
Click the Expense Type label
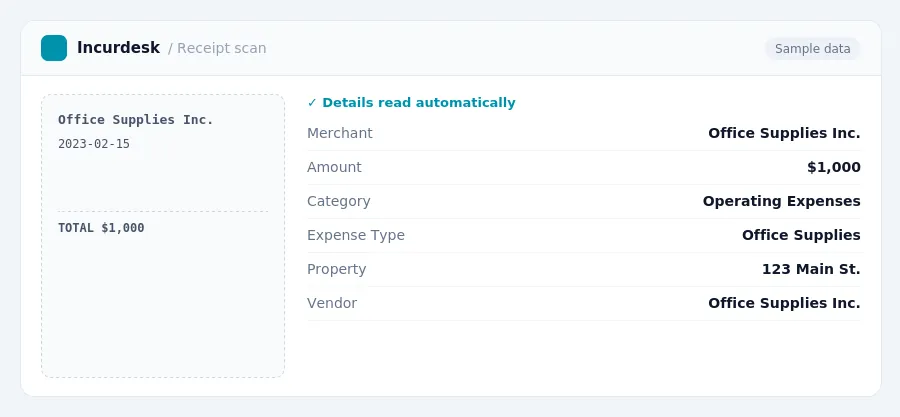click(x=356, y=235)
